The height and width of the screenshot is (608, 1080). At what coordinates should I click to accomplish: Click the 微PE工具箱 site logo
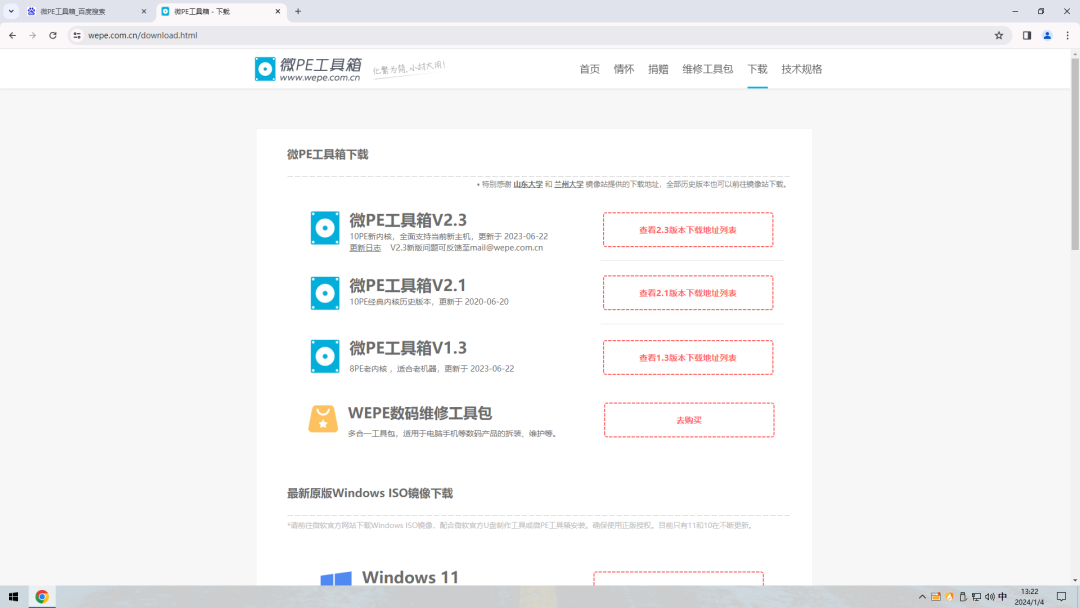[x=308, y=69]
